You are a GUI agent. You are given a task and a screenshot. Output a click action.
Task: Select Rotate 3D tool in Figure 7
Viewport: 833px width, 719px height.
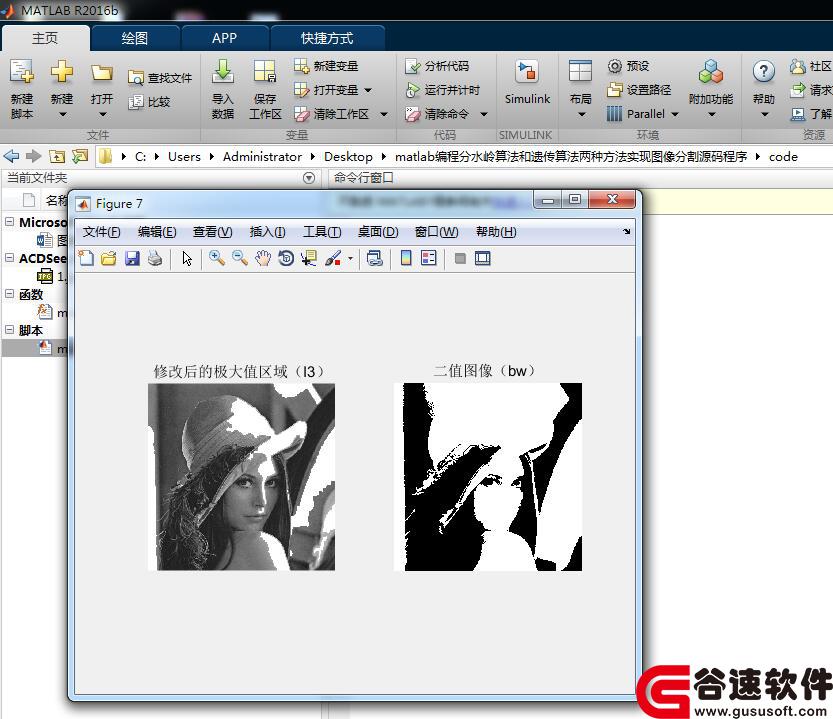point(286,259)
